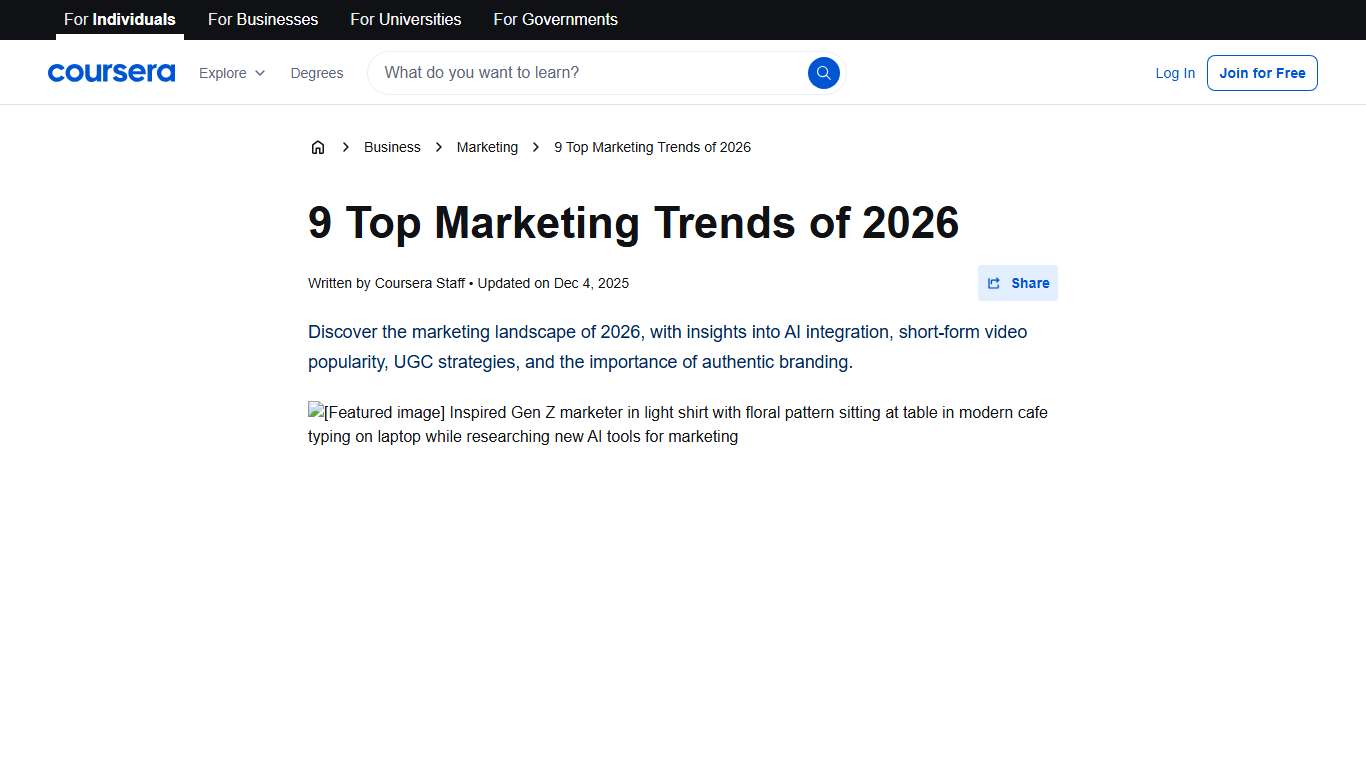This screenshot has height=768, width=1366.
Task: Click the broken featured image placeholder icon
Action: coord(314,411)
